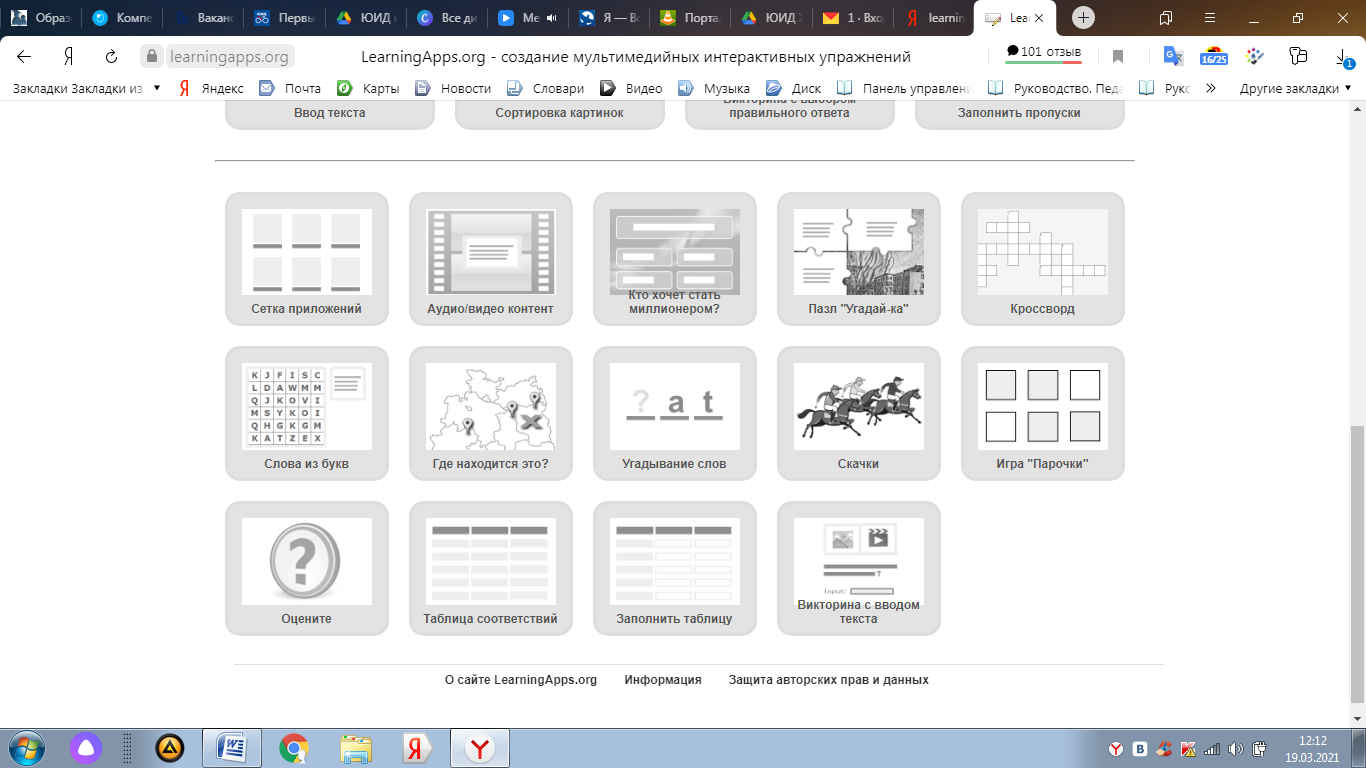
Task: Expand hidden bookmarks with the chevron
Action: [x=1211, y=88]
